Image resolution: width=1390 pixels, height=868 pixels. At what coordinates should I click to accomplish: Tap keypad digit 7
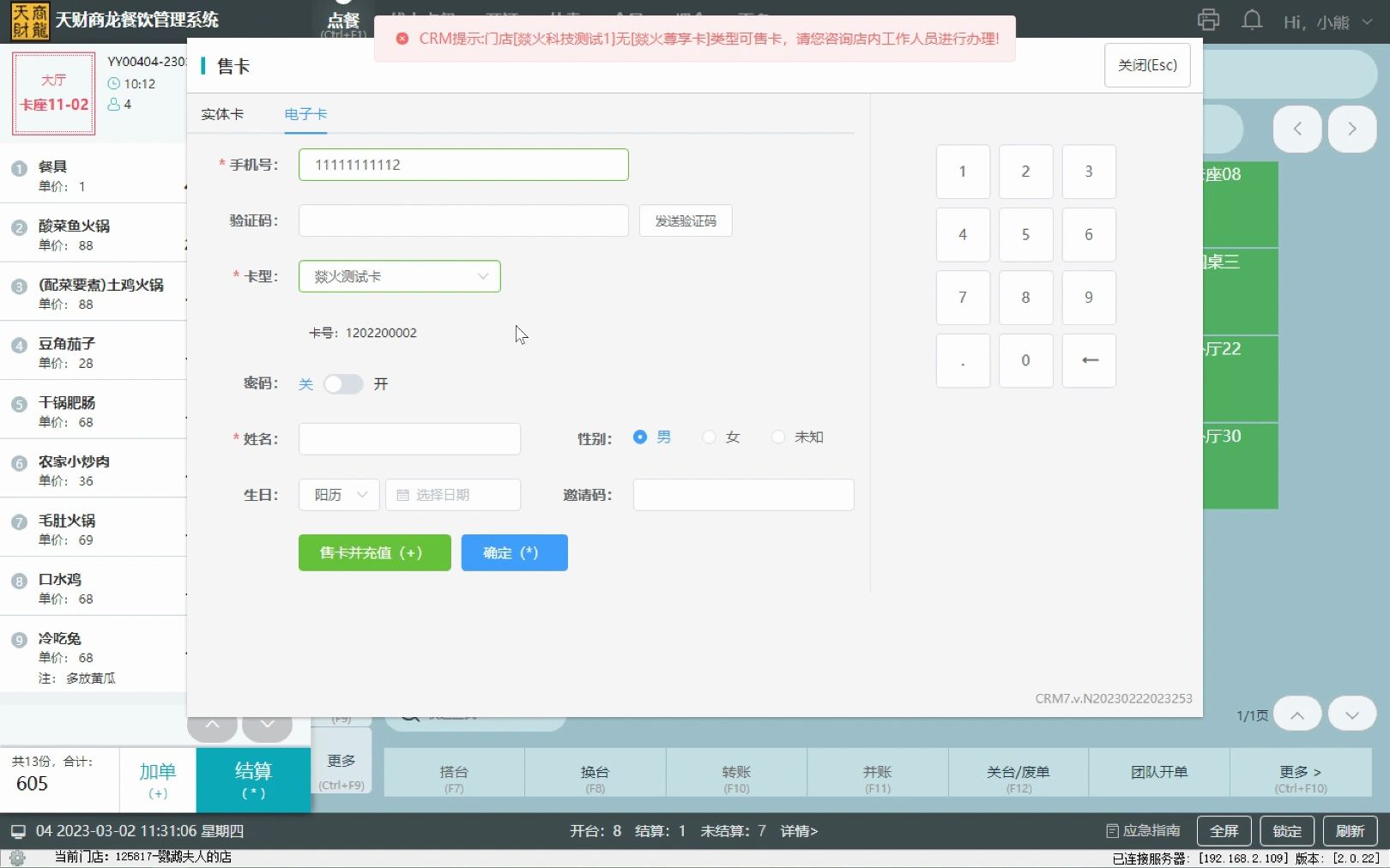963,298
